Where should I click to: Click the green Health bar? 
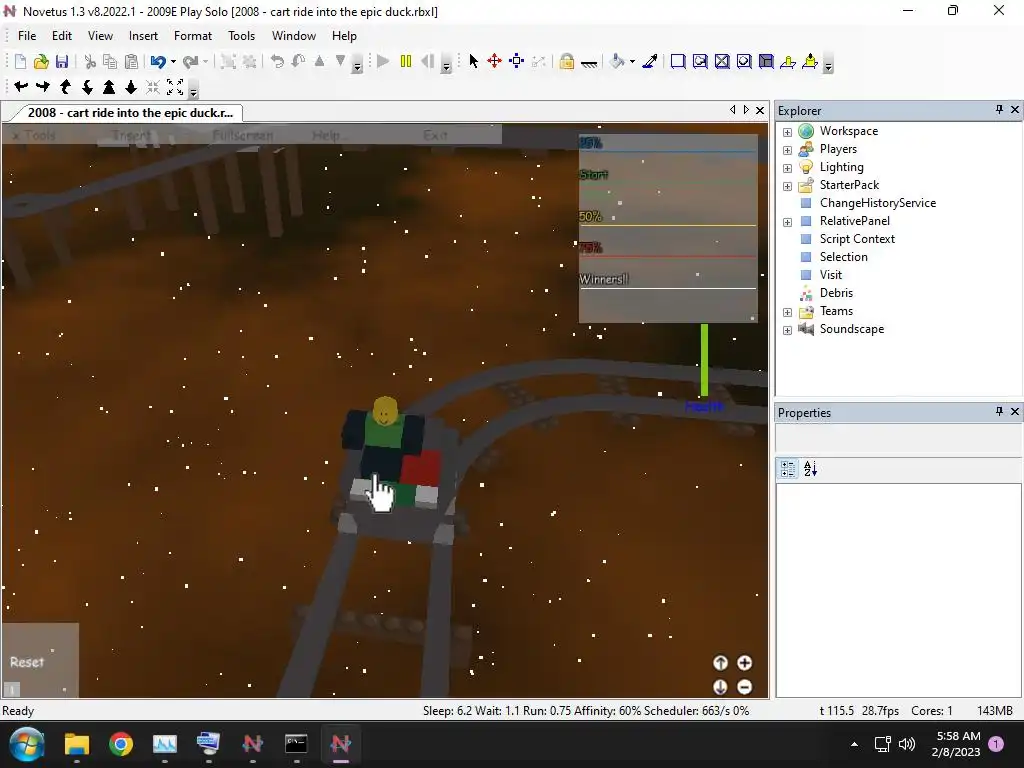(704, 360)
